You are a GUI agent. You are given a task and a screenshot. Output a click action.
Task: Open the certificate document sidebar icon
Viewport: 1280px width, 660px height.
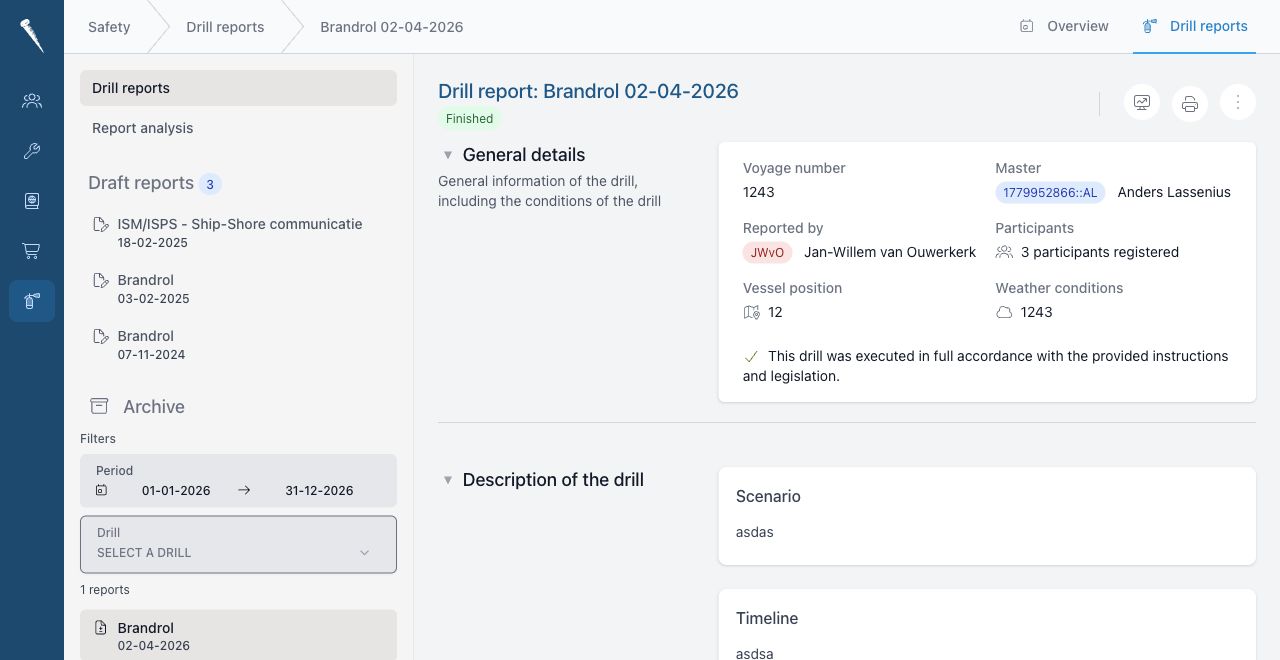[x=32, y=201]
